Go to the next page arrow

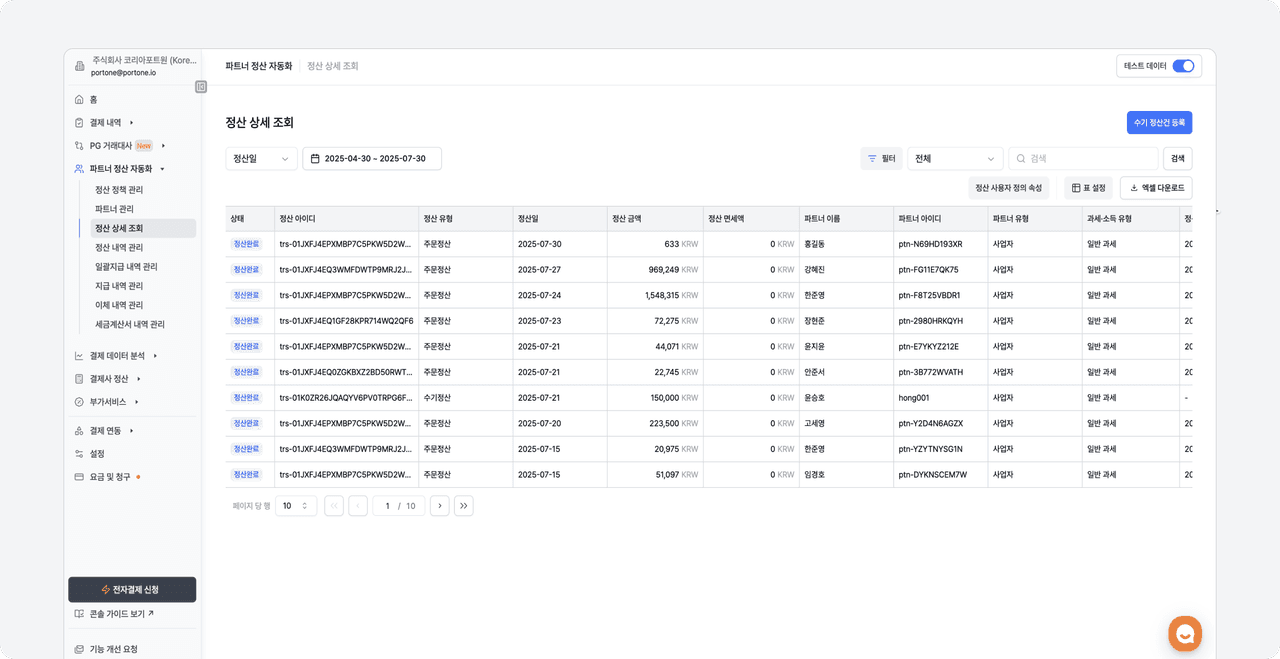pyautogui.click(x=439, y=506)
